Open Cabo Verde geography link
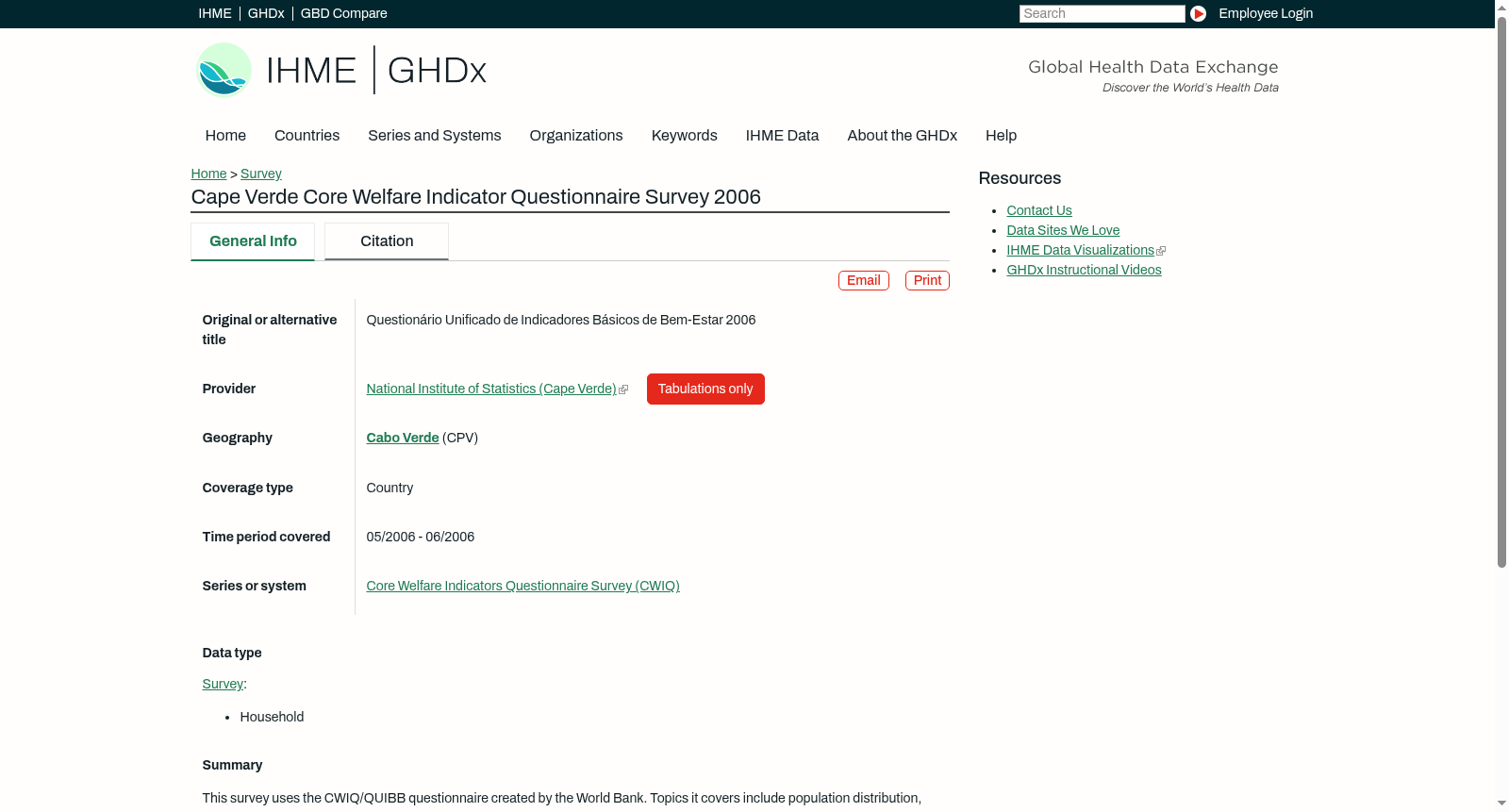 point(403,438)
